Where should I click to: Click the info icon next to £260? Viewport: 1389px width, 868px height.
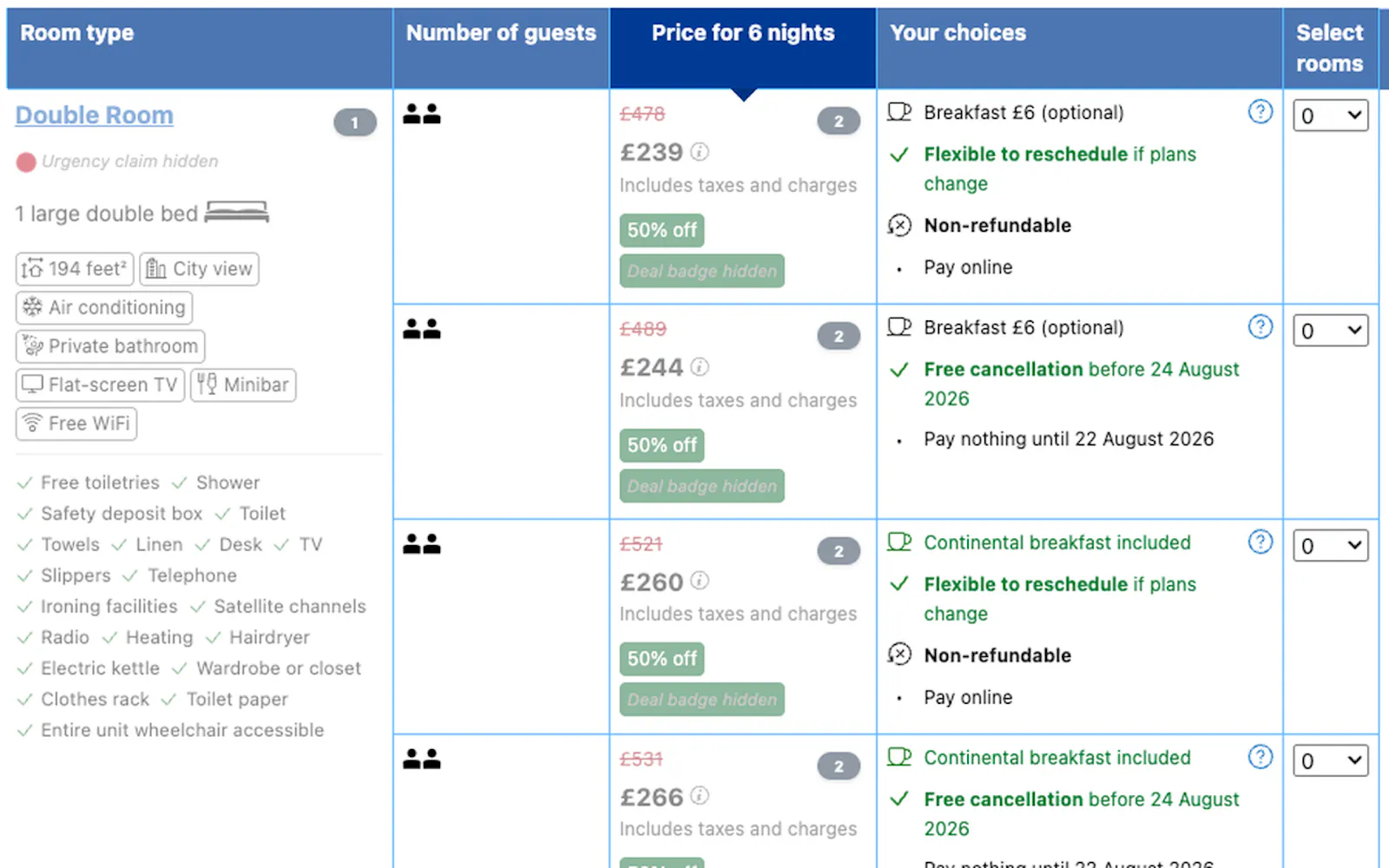point(700,581)
